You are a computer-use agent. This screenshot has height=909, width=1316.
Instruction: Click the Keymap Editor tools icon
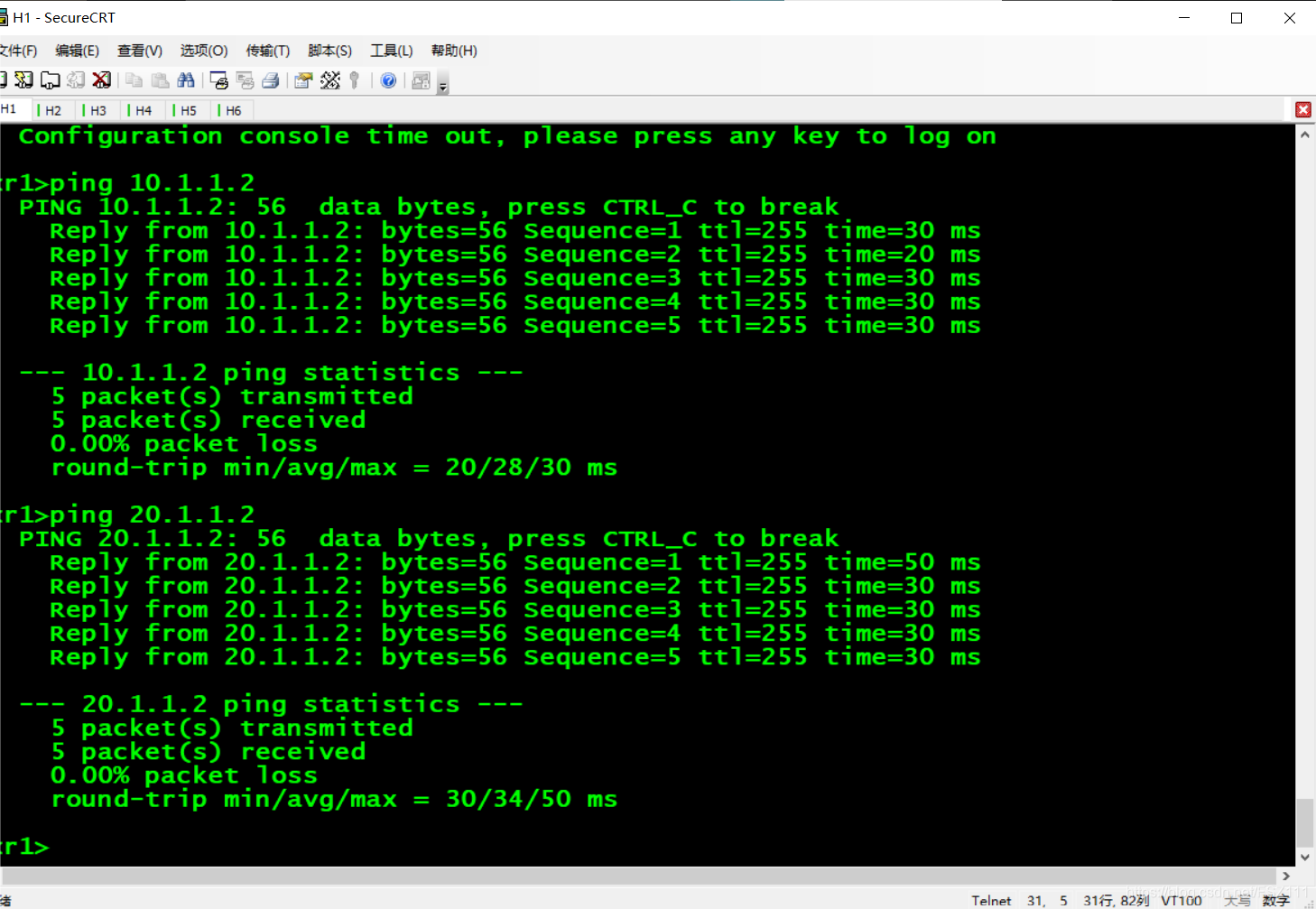coord(330,80)
